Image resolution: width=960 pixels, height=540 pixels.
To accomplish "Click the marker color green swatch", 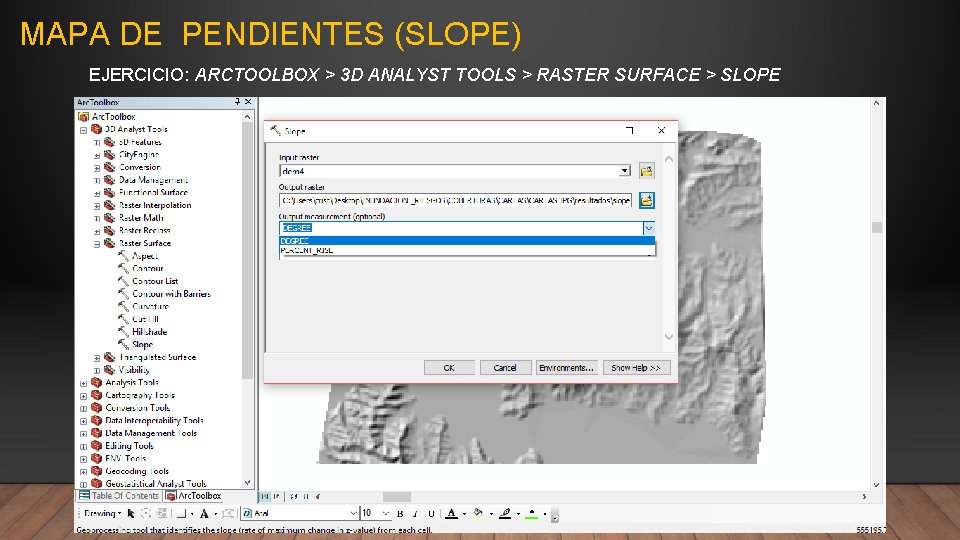I will point(532,514).
